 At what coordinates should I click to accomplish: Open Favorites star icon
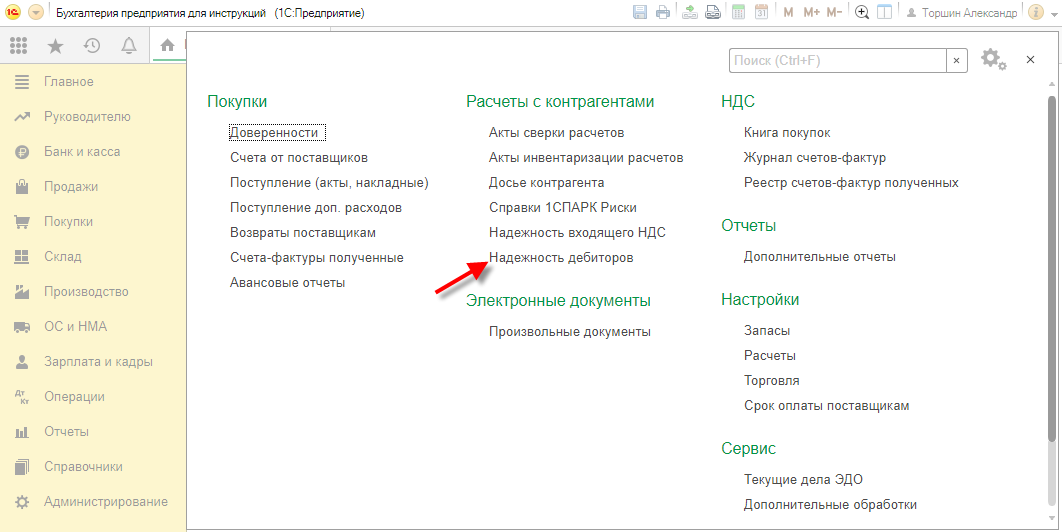tap(56, 45)
